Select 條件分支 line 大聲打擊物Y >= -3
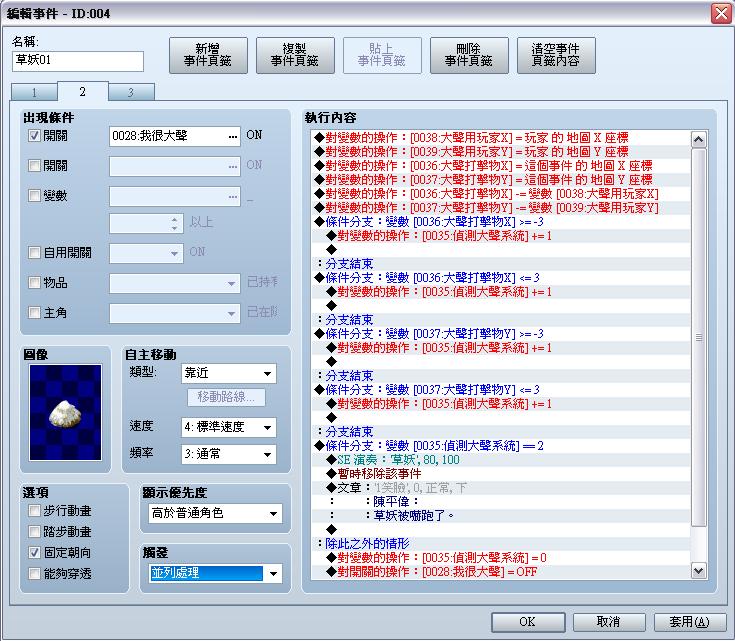This screenshot has height=641, width=735. click(x=501, y=334)
